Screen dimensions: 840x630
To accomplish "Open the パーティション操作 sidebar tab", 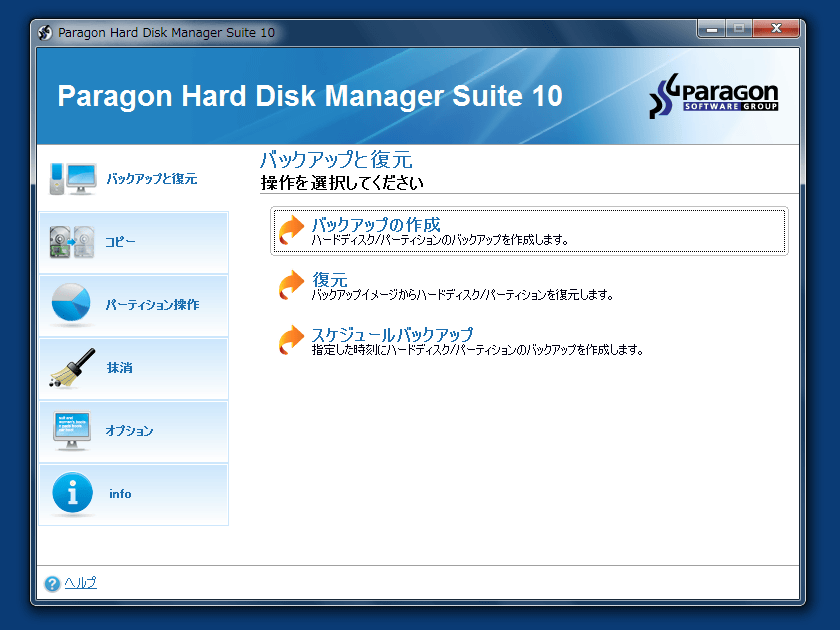I will tap(133, 306).
